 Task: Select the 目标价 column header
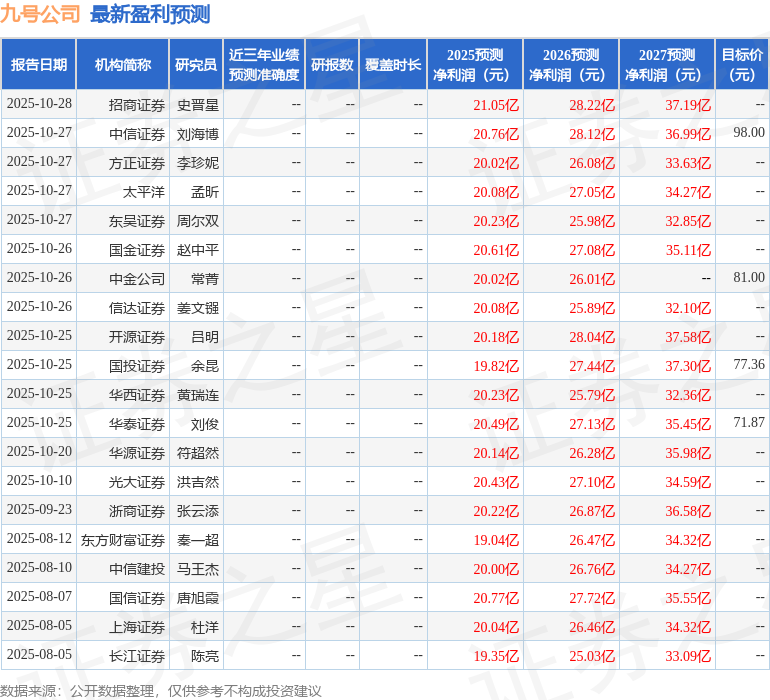[x=742, y=65]
